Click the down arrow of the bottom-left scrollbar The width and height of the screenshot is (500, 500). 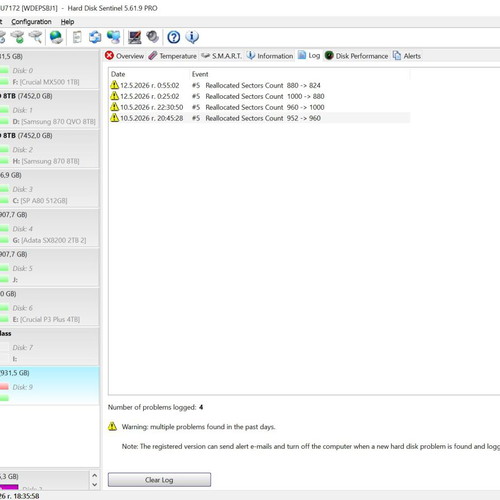(95, 484)
